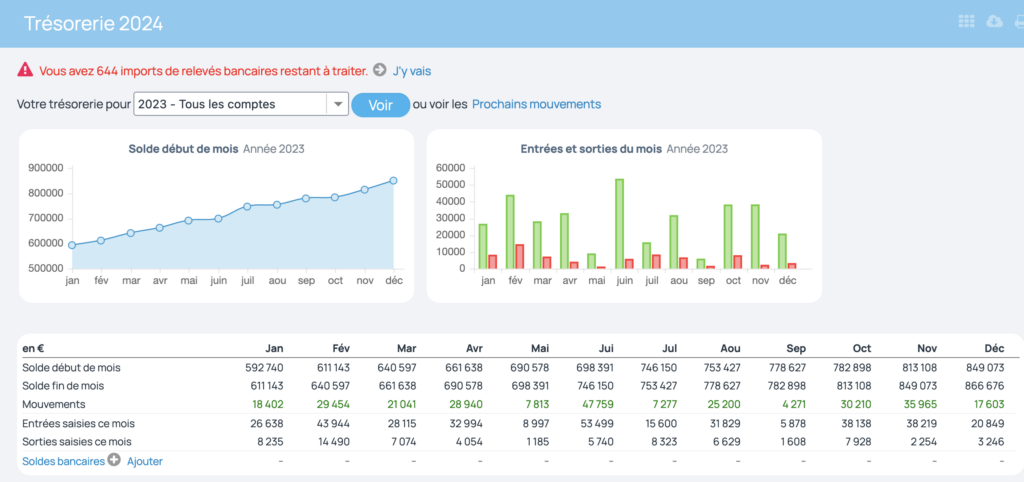Viewport: 1024px width, 482px height.
Task: Click the Soldes bancaires link
Action: 63,461
